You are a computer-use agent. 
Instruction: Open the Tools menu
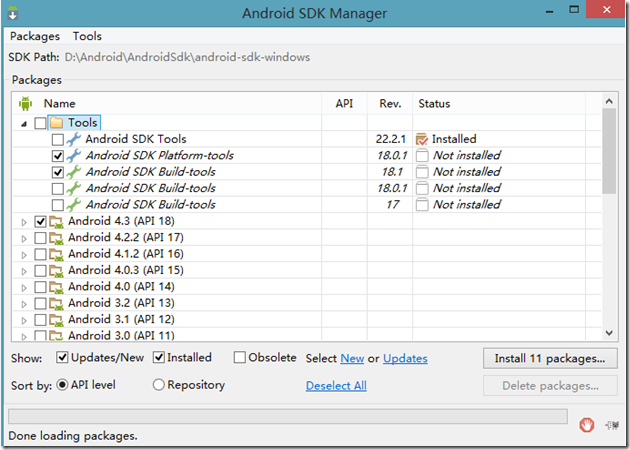(87, 36)
